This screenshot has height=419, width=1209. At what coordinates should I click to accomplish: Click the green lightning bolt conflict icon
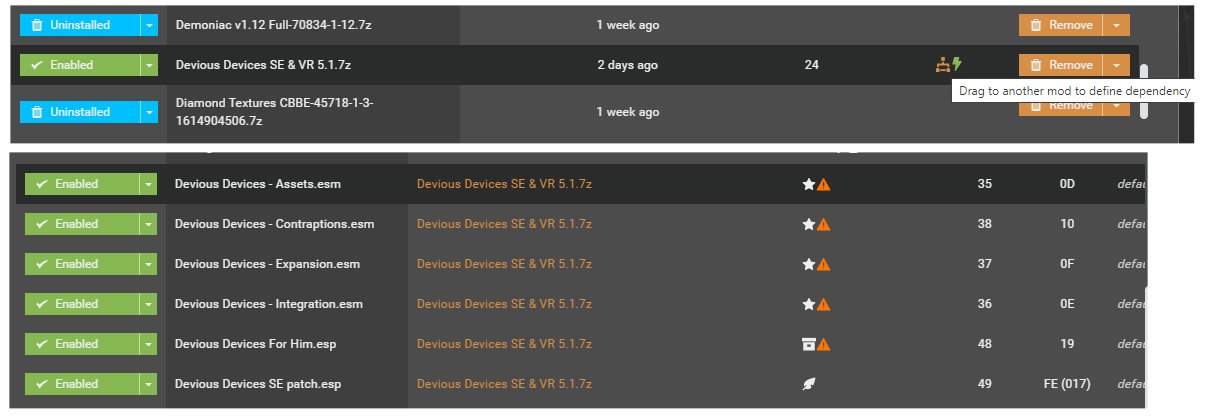(957, 65)
